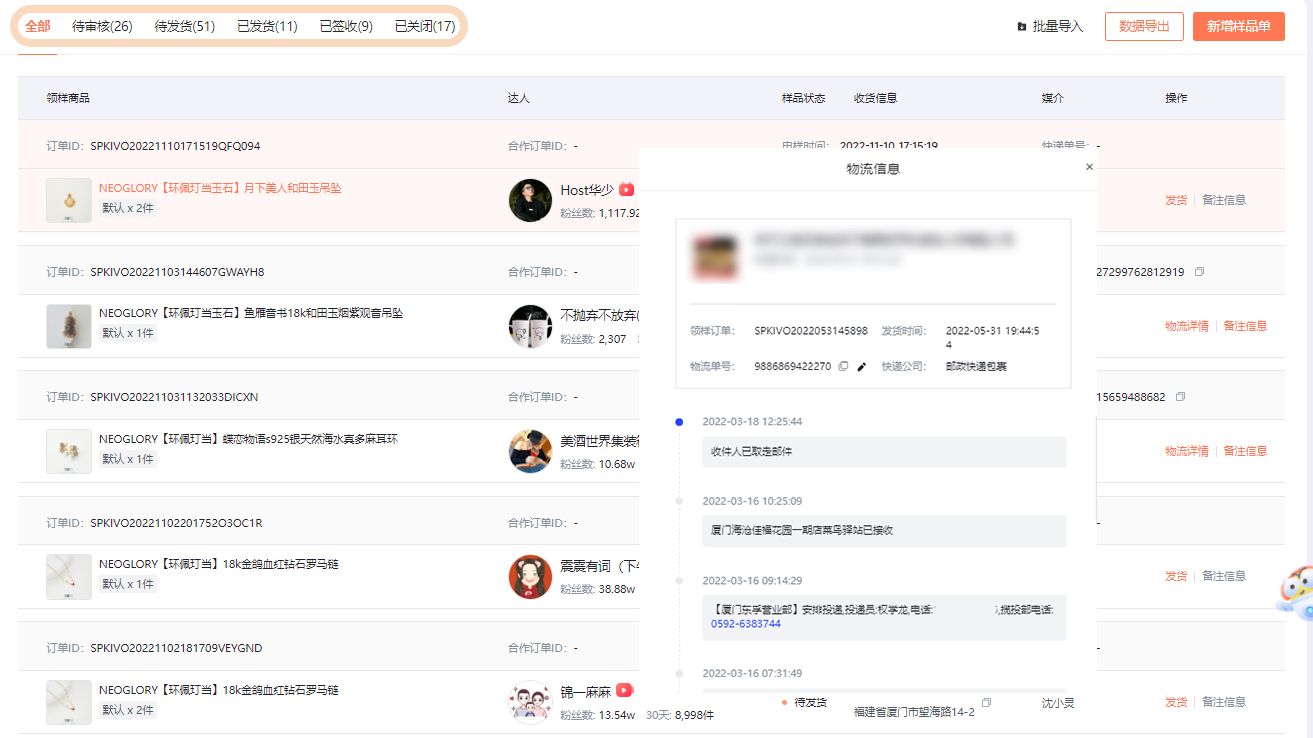Open 震震有词 influencer avatar
Screen dimensions: 1313x738
pyautogui.click(x=530, y=577)
